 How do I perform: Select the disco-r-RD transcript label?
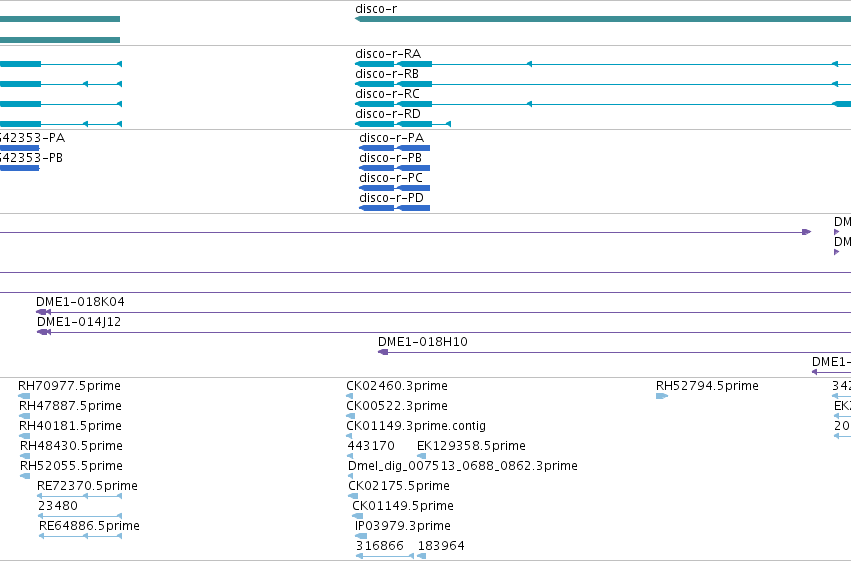(x=388, y=114)
